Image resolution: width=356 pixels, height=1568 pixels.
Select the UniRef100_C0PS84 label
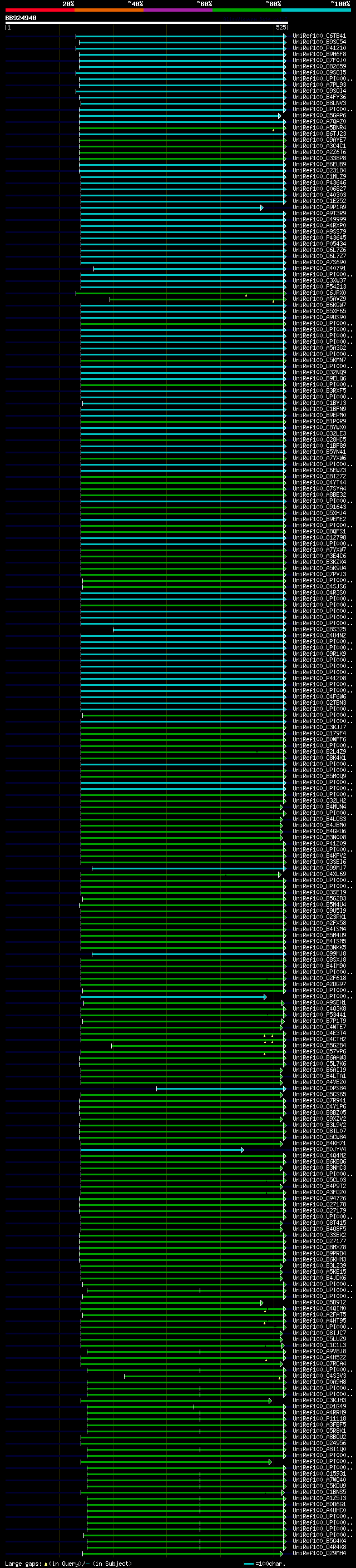pyautogui.click(x=319, y=1089)
